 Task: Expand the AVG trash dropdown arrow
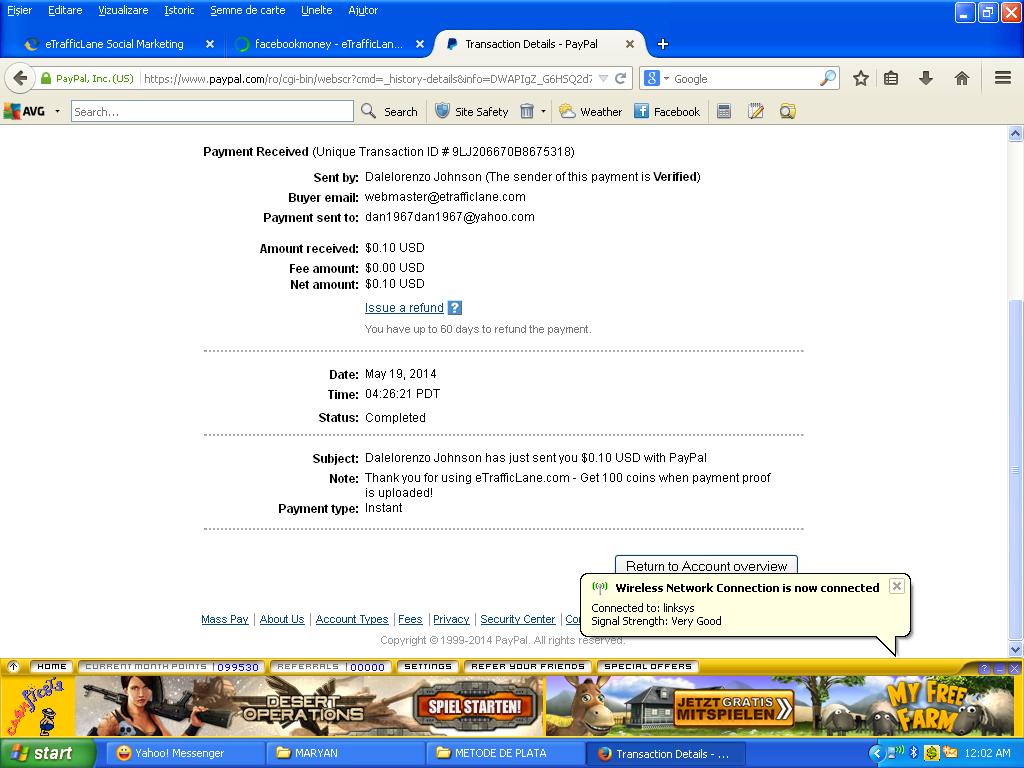(543, 112)
